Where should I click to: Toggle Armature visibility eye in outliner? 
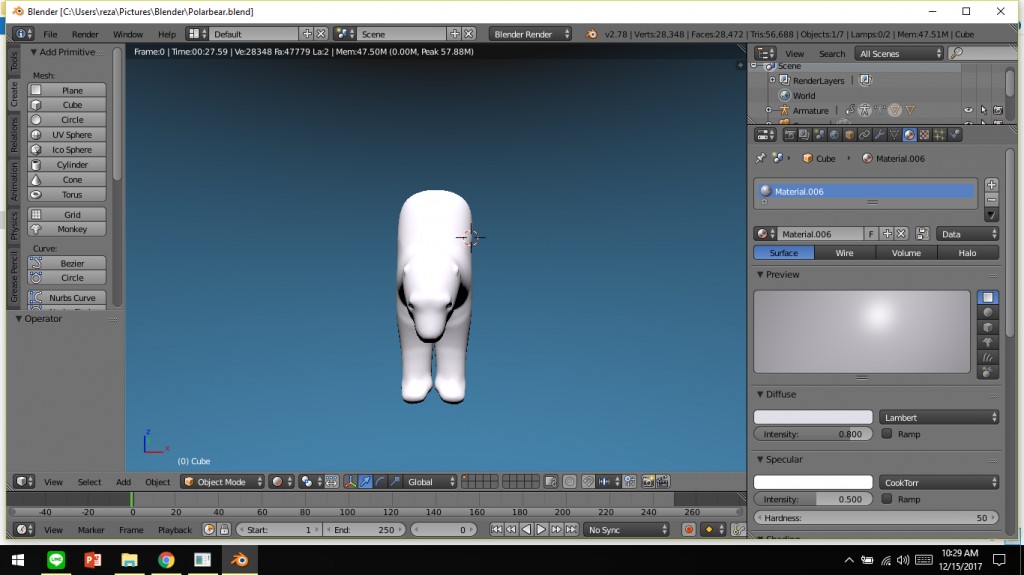[x=968, y=111]
